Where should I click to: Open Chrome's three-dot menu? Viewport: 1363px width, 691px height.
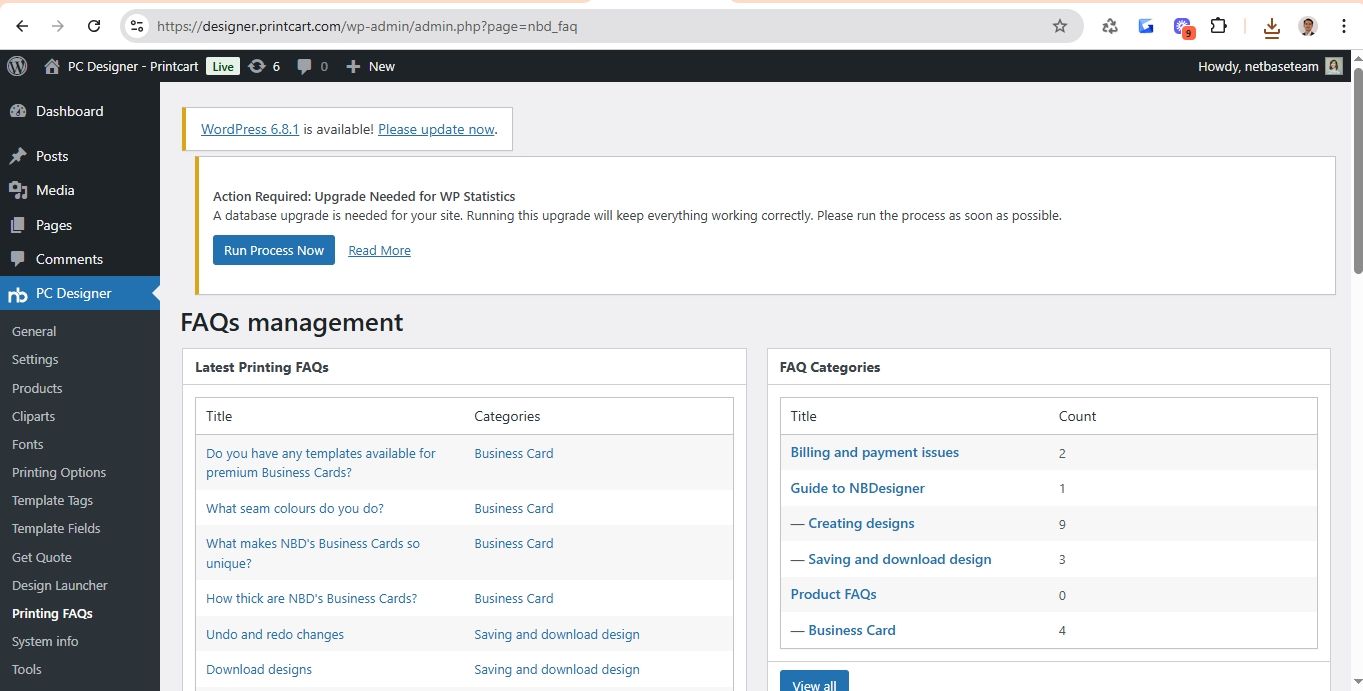1343,26
